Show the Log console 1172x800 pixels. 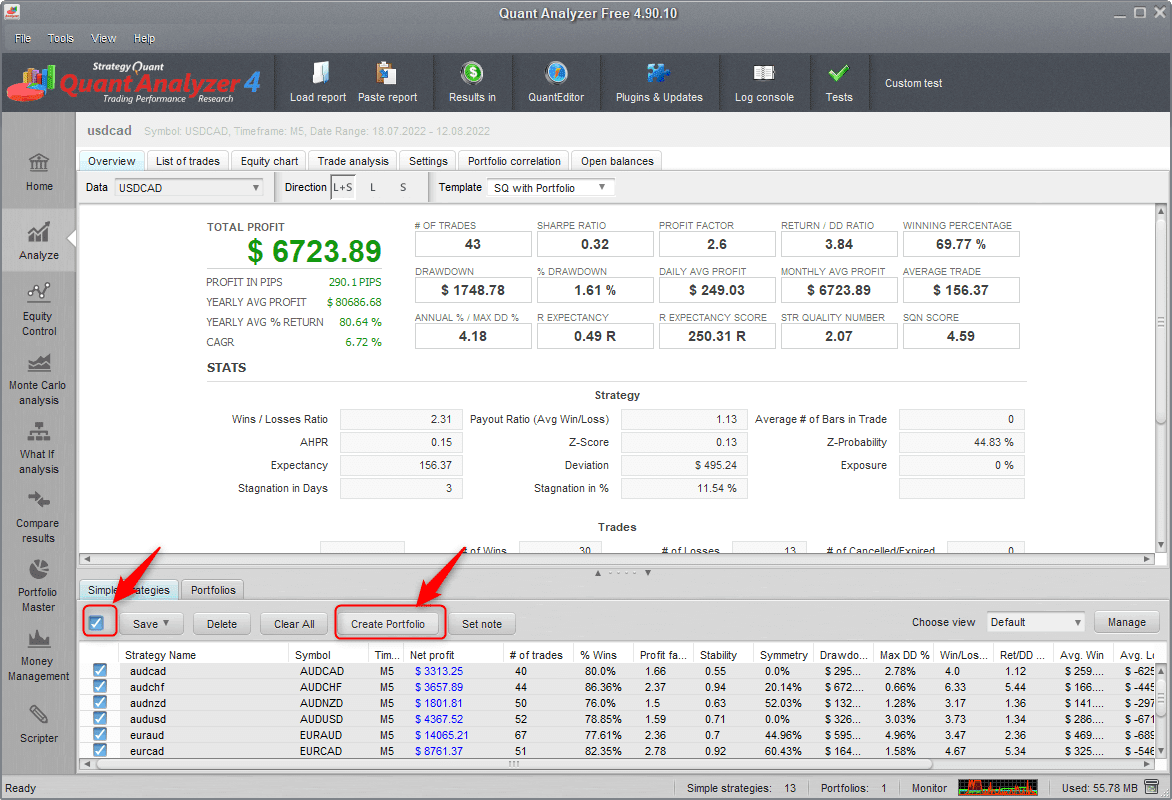[764, 82]
